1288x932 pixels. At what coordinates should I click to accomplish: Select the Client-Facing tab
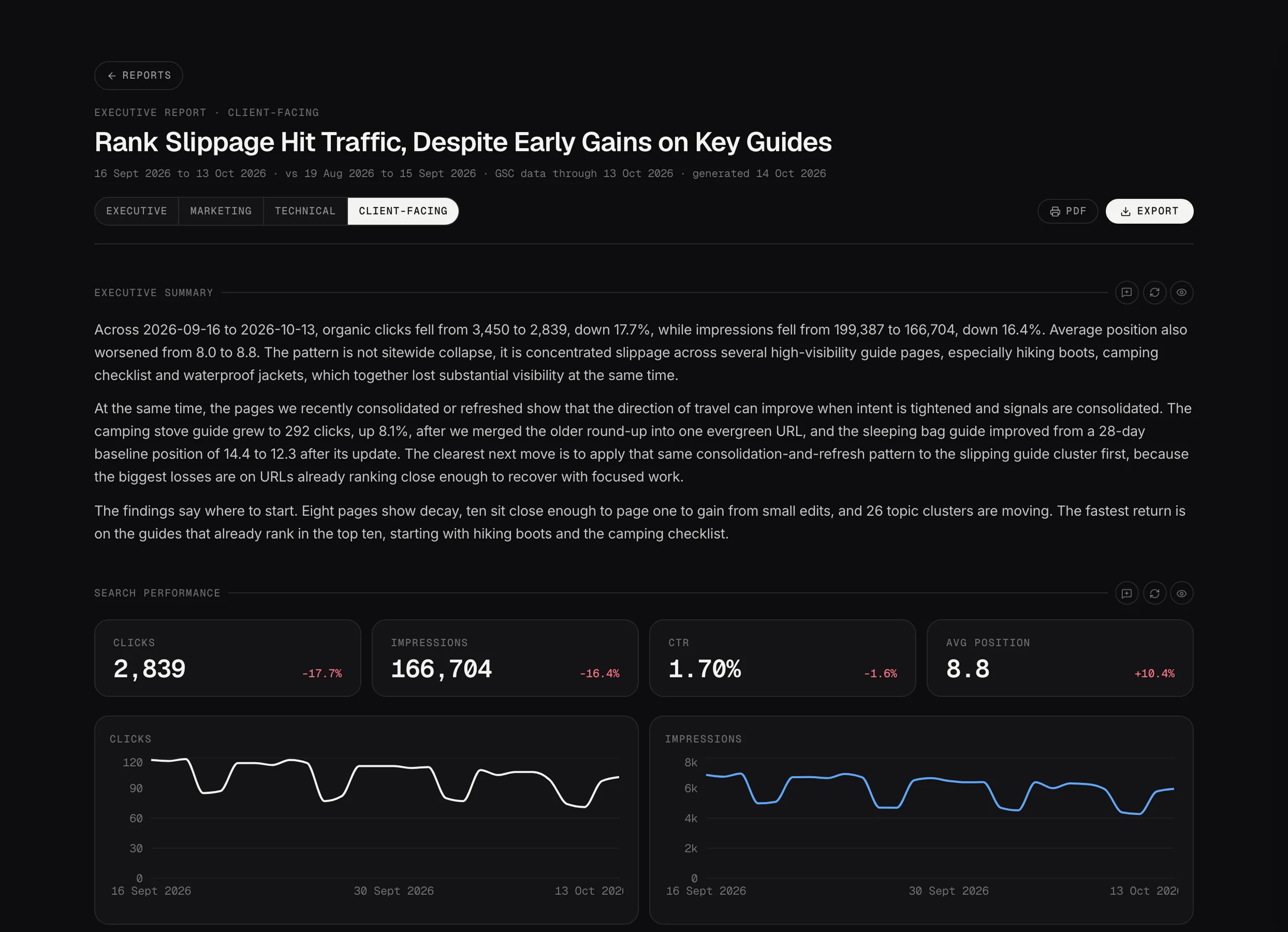point(403,212)
